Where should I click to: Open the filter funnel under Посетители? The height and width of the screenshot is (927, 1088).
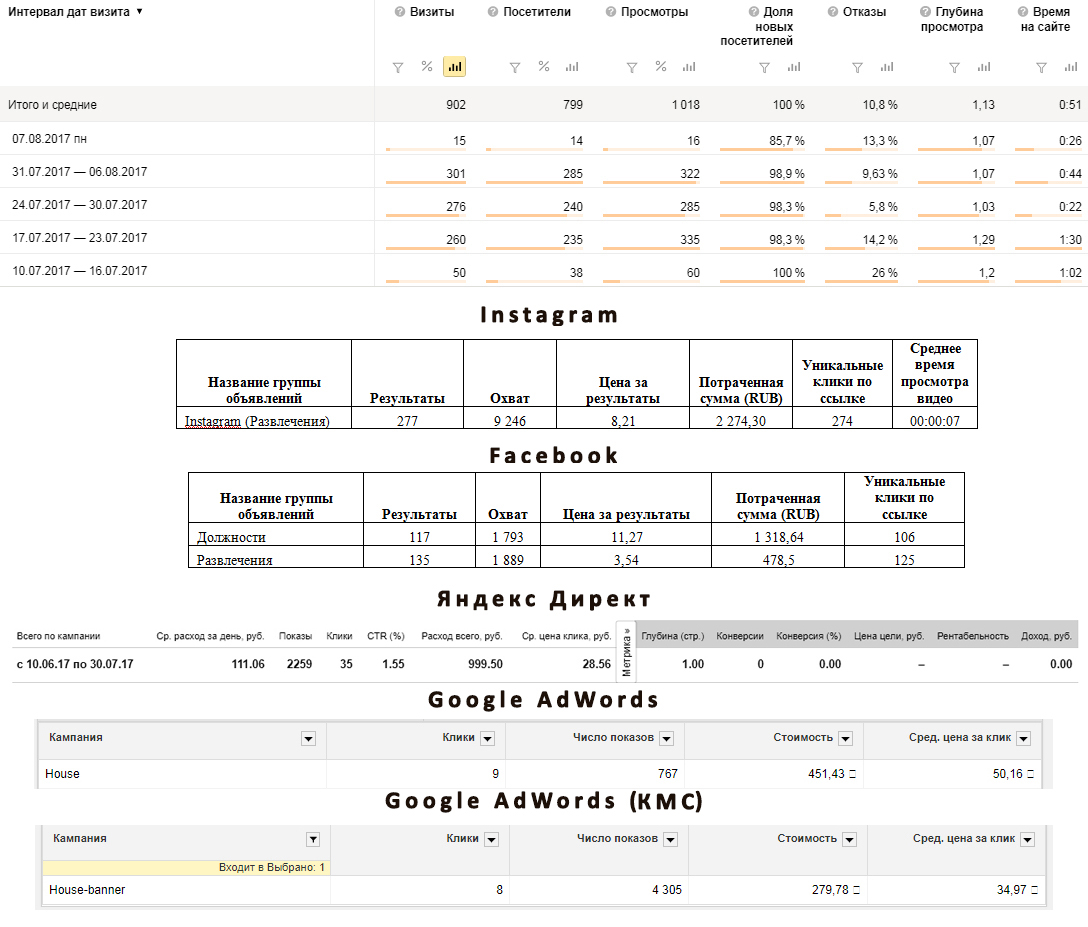515,67
